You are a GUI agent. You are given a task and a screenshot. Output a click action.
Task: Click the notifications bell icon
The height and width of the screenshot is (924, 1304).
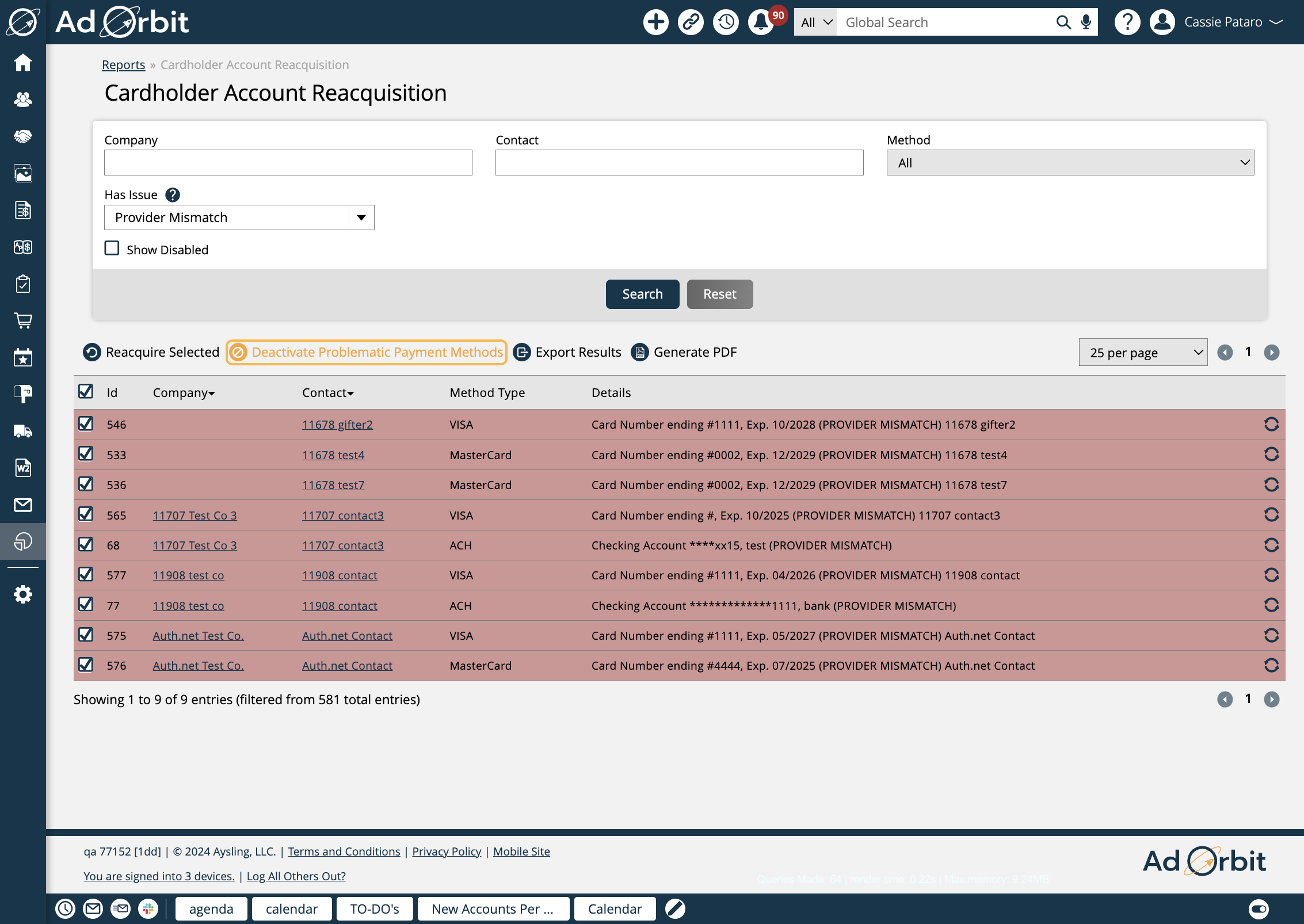coord(761,22)
